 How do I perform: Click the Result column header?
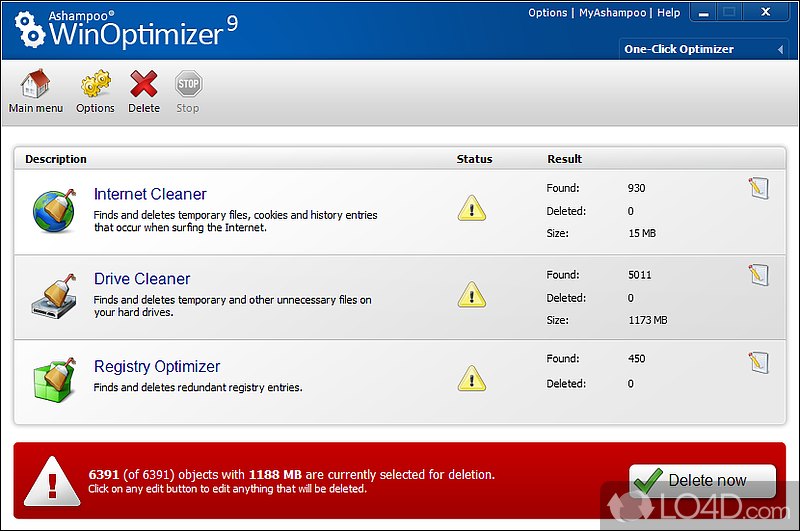tap(564, 159)
